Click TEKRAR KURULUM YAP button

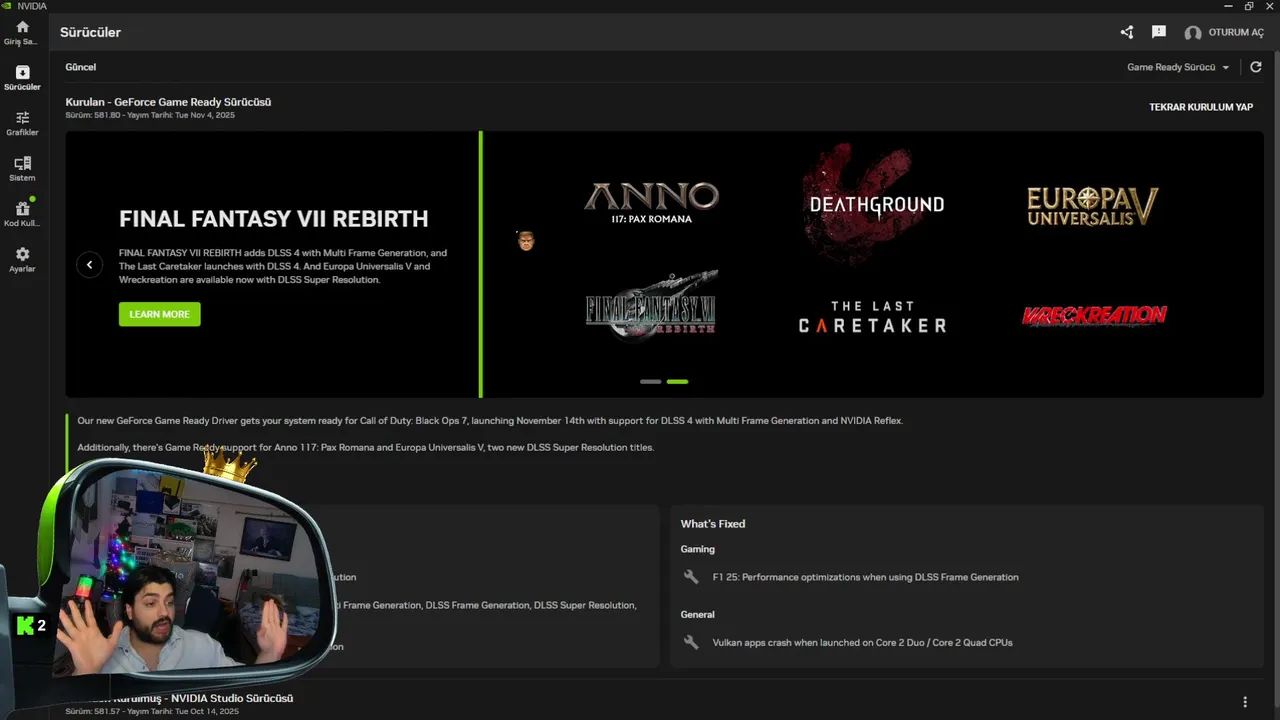click(1201, 107)
